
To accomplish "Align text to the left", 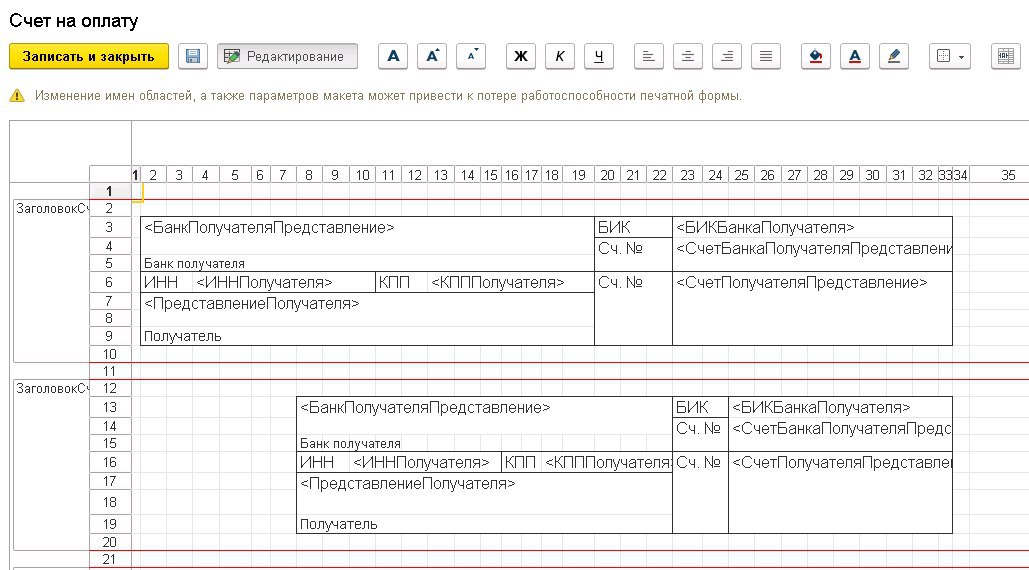I will (648, 56).
